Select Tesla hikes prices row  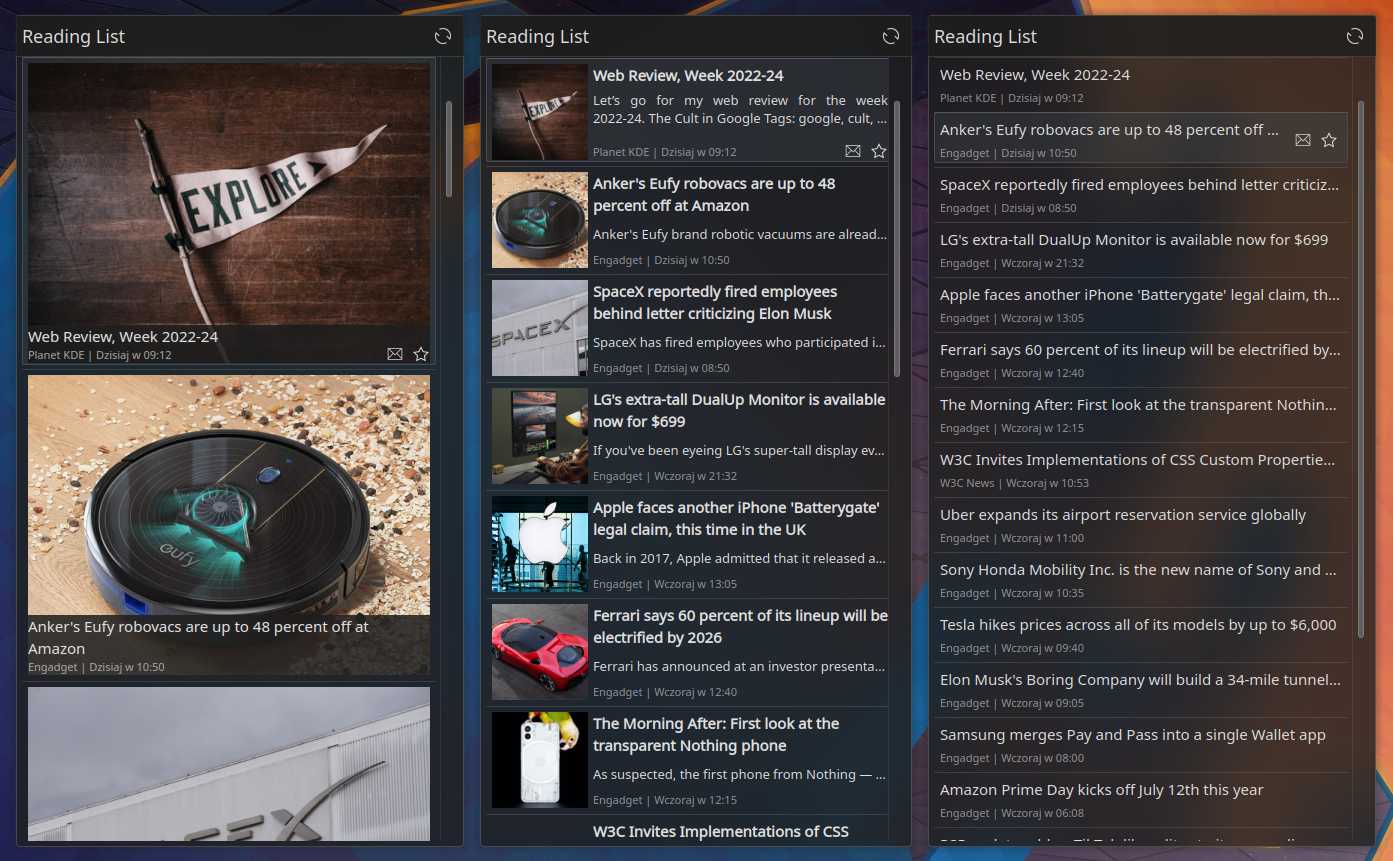pos(1141,635)
